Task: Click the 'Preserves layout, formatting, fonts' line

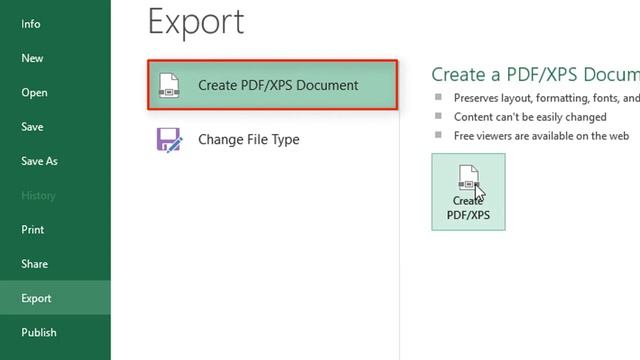Action: click(547, 98)
